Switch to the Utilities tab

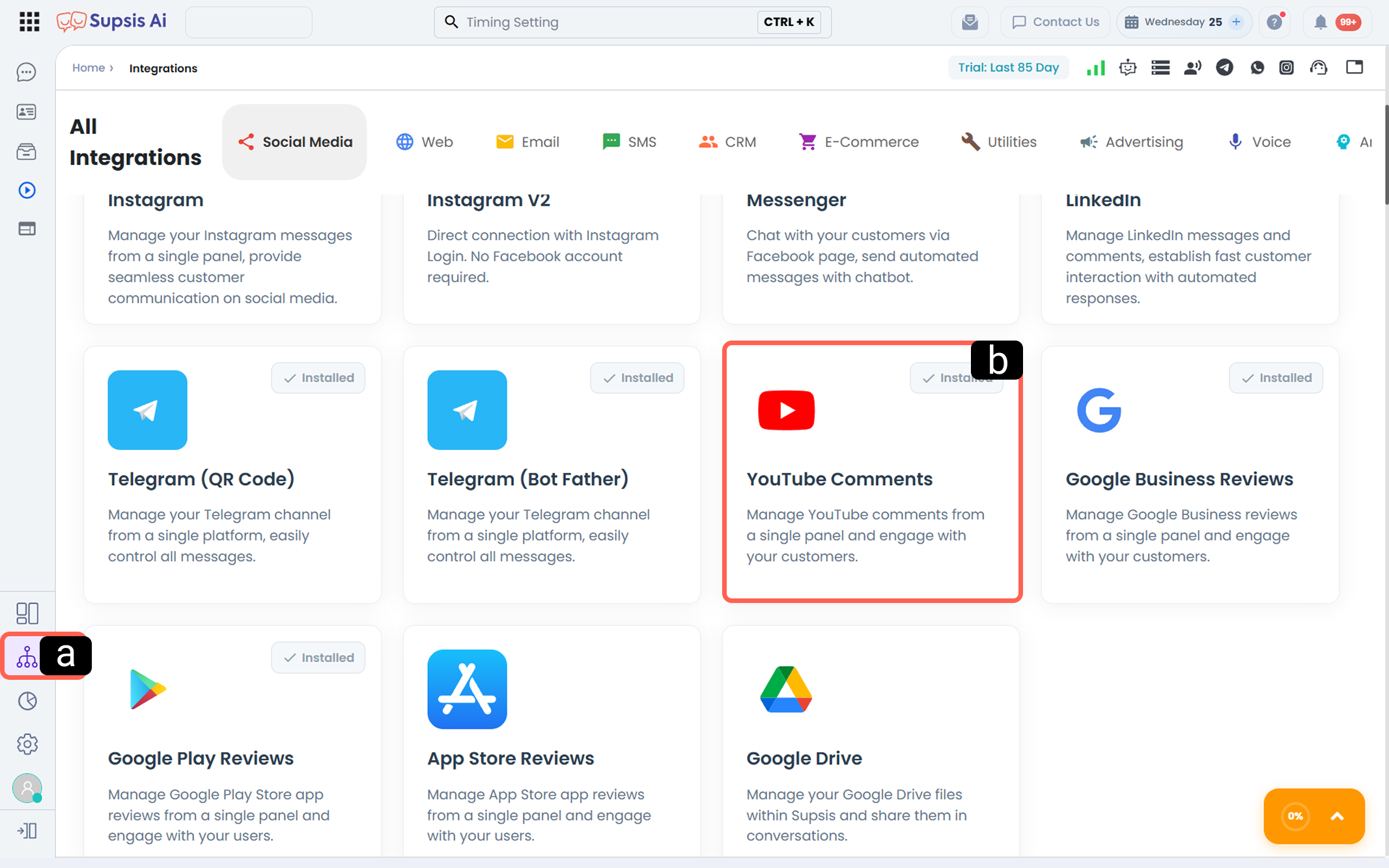pyautogui.click(x=999, y=142)
